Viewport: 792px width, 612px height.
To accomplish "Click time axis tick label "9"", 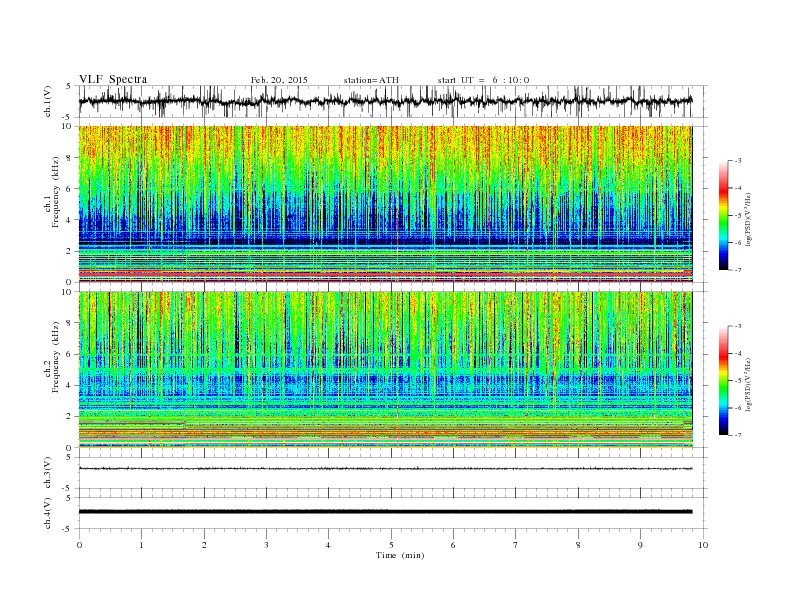I will 640,545.
